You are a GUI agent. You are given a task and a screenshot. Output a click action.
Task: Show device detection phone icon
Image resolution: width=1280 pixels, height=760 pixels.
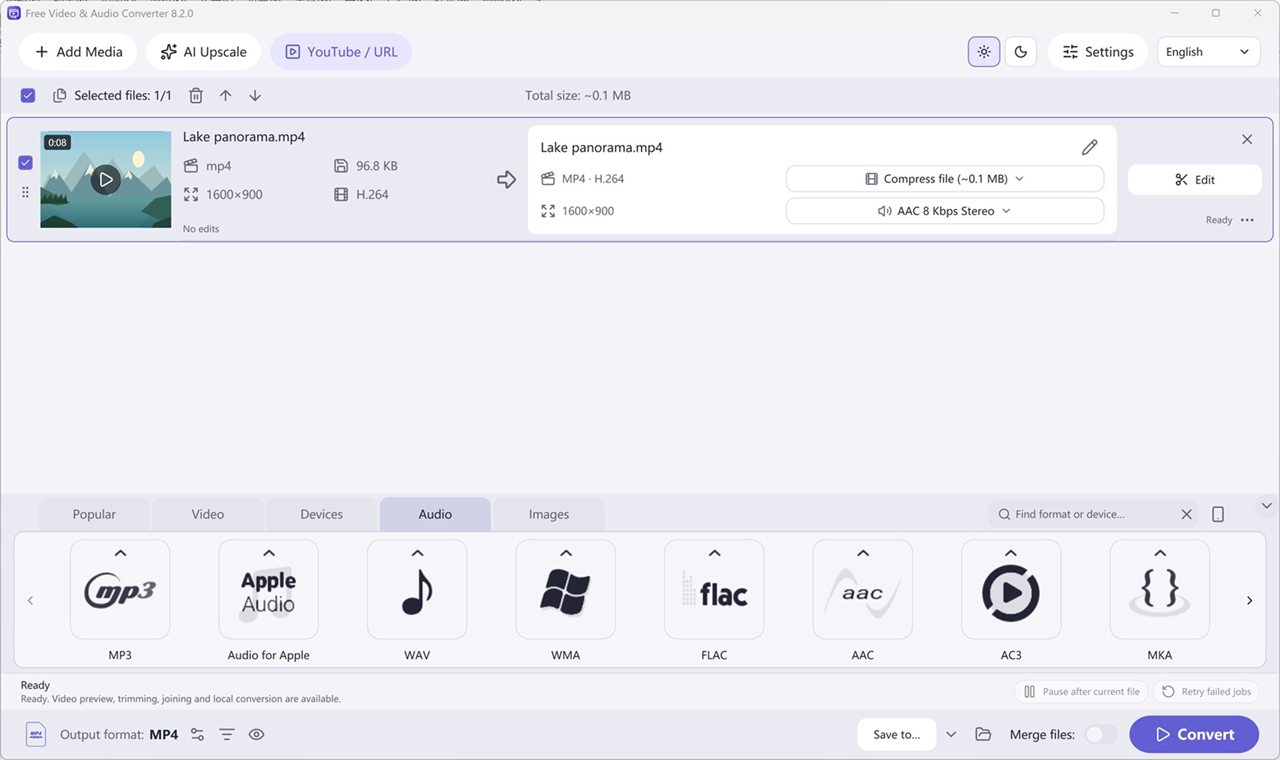coord(1218,514)
